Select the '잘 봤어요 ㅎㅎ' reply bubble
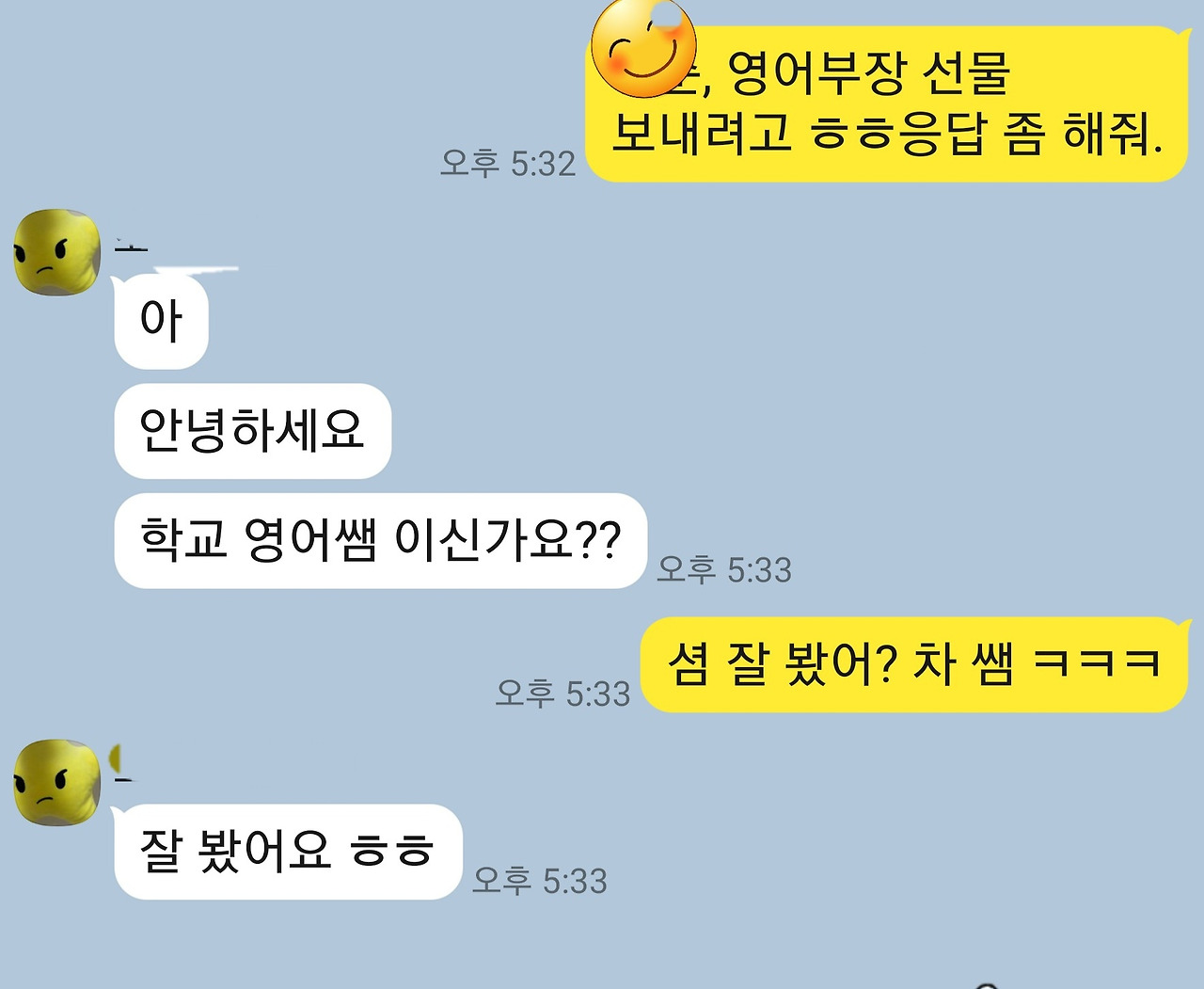This screenshot has height=989, width=1204. [x=288, y=852]
